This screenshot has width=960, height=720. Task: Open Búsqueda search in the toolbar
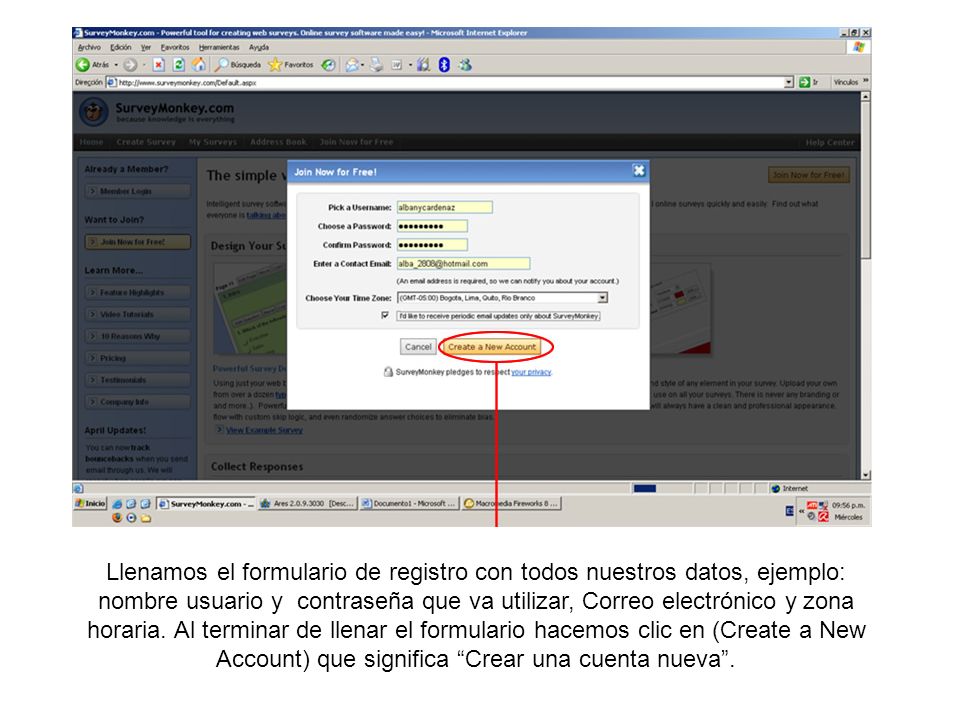[x=238, y=64]
